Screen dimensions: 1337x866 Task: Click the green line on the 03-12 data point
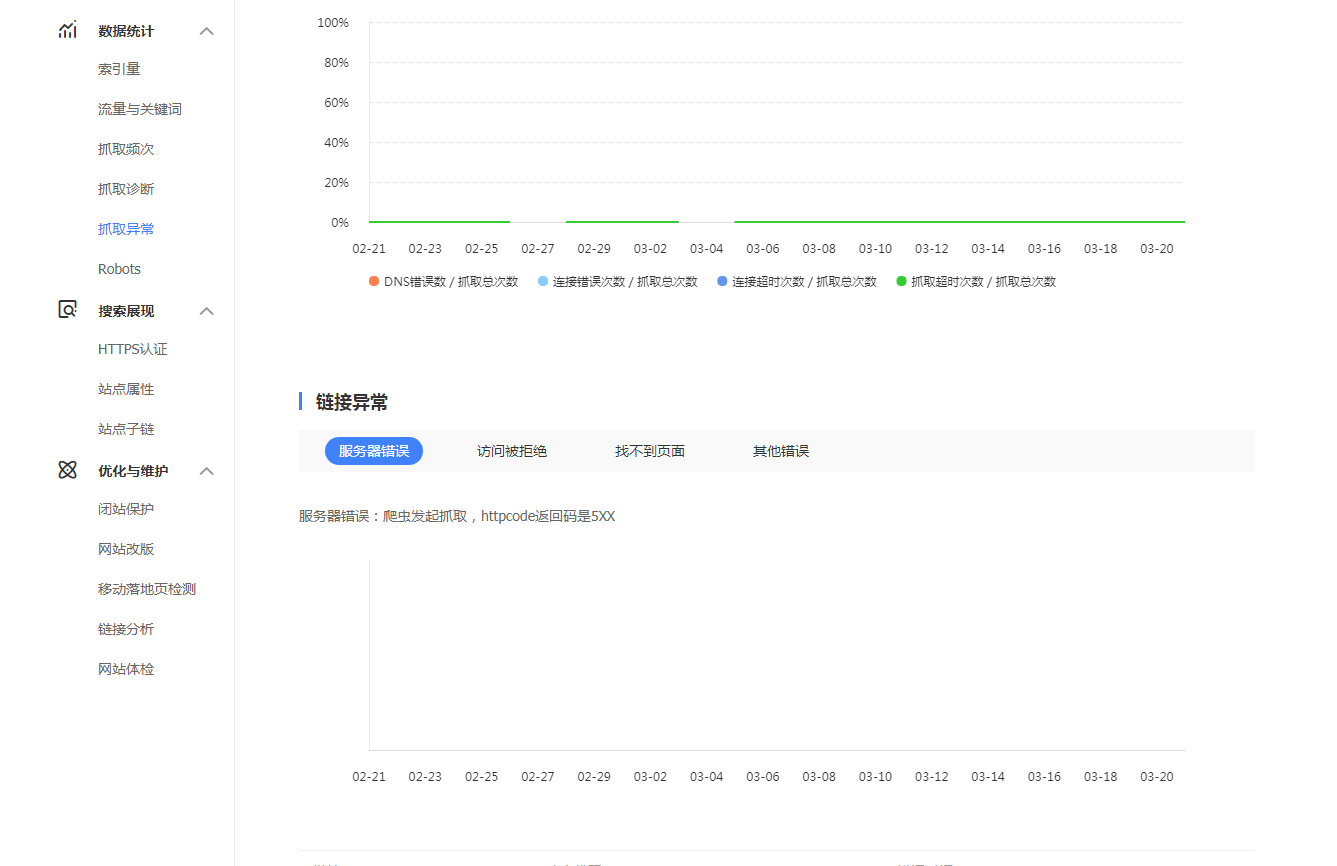(x=932, y=222)
